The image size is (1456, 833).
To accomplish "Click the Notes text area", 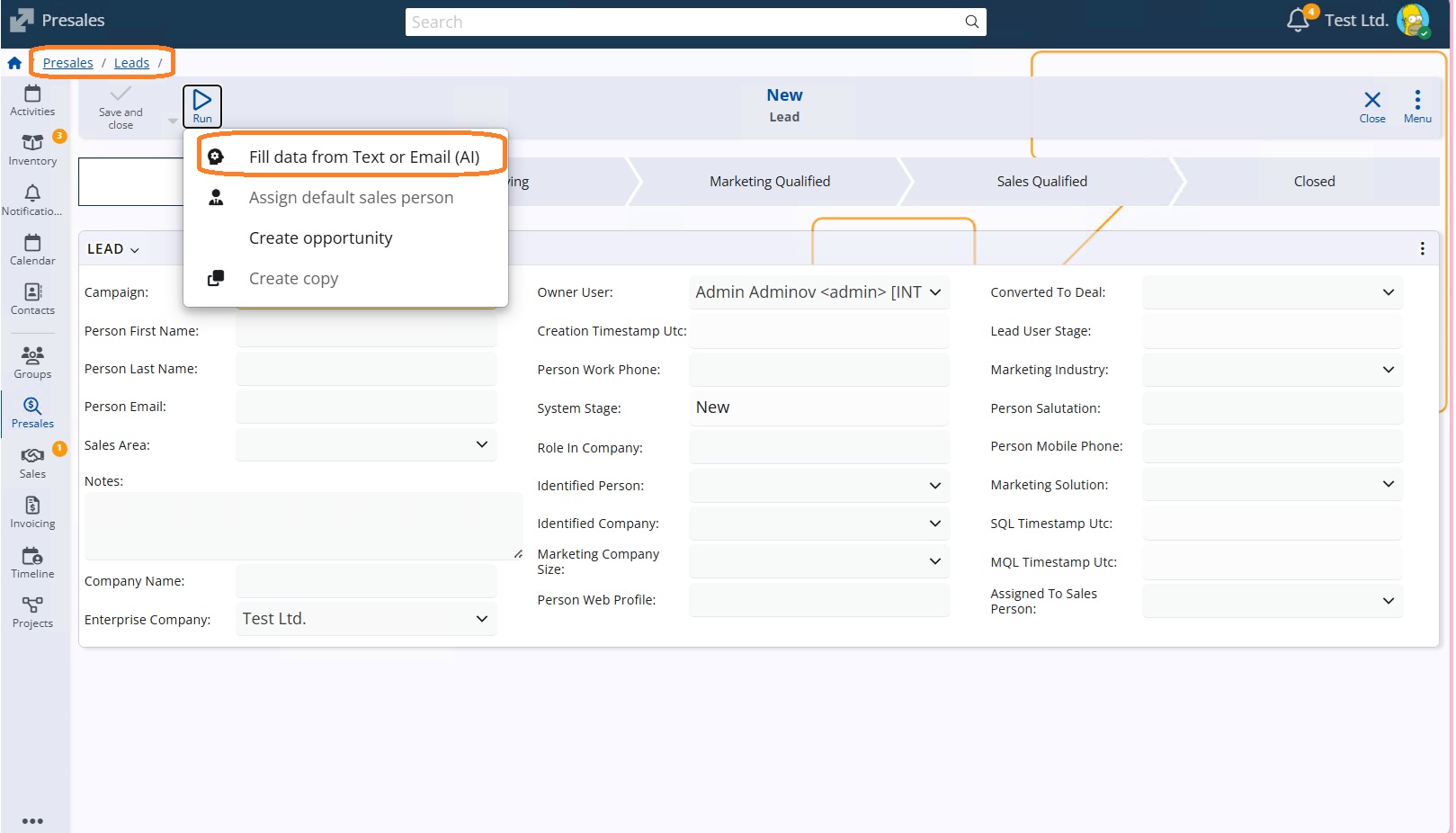I will (x=304, y=525).
